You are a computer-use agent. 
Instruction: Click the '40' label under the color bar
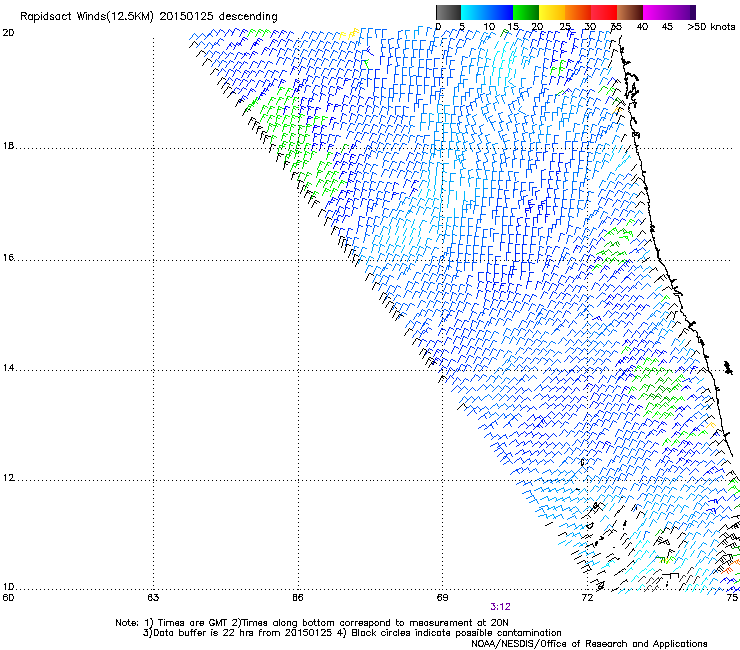(642, 27)
